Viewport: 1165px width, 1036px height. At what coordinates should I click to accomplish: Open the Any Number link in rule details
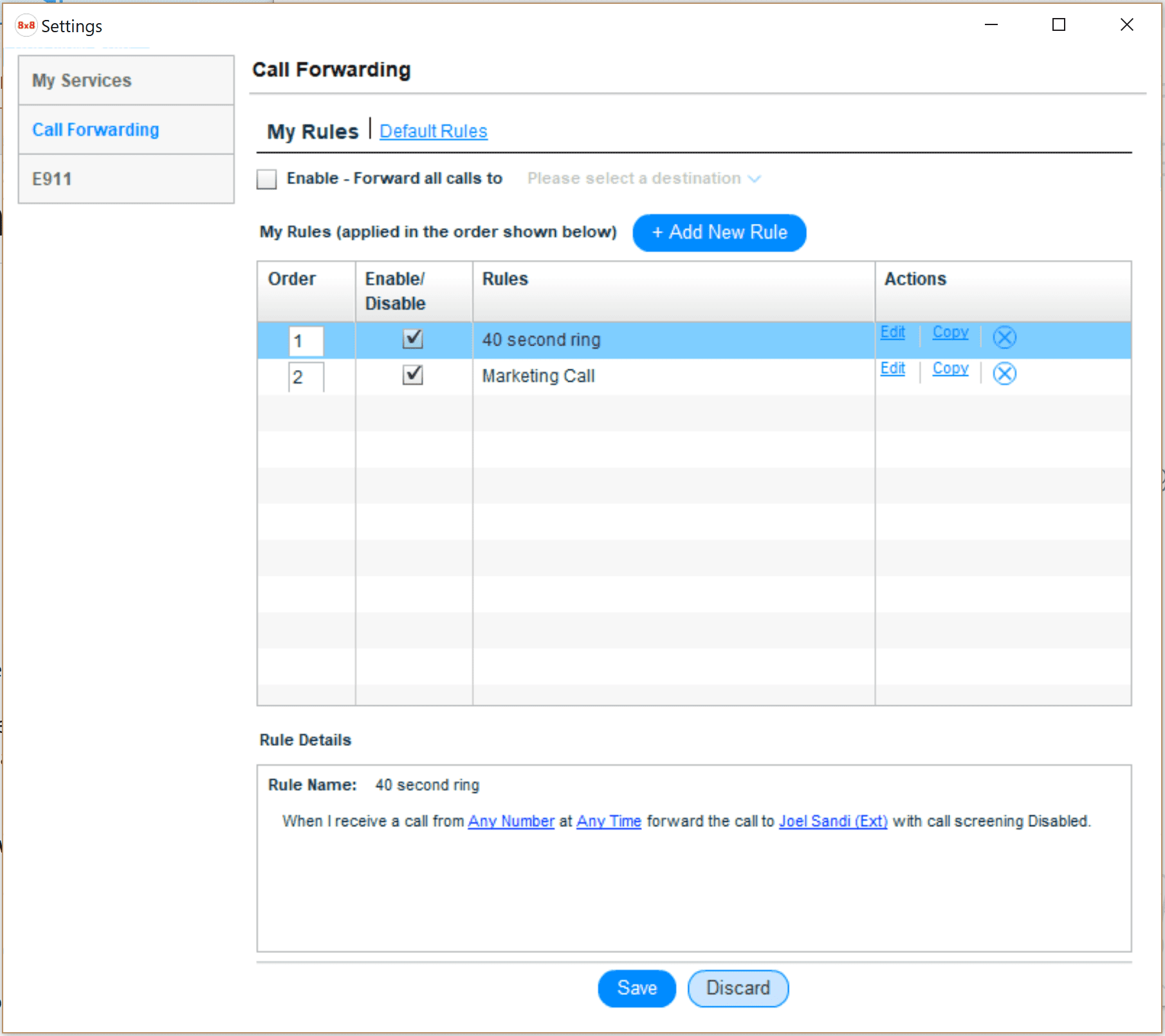pos(511,821)
